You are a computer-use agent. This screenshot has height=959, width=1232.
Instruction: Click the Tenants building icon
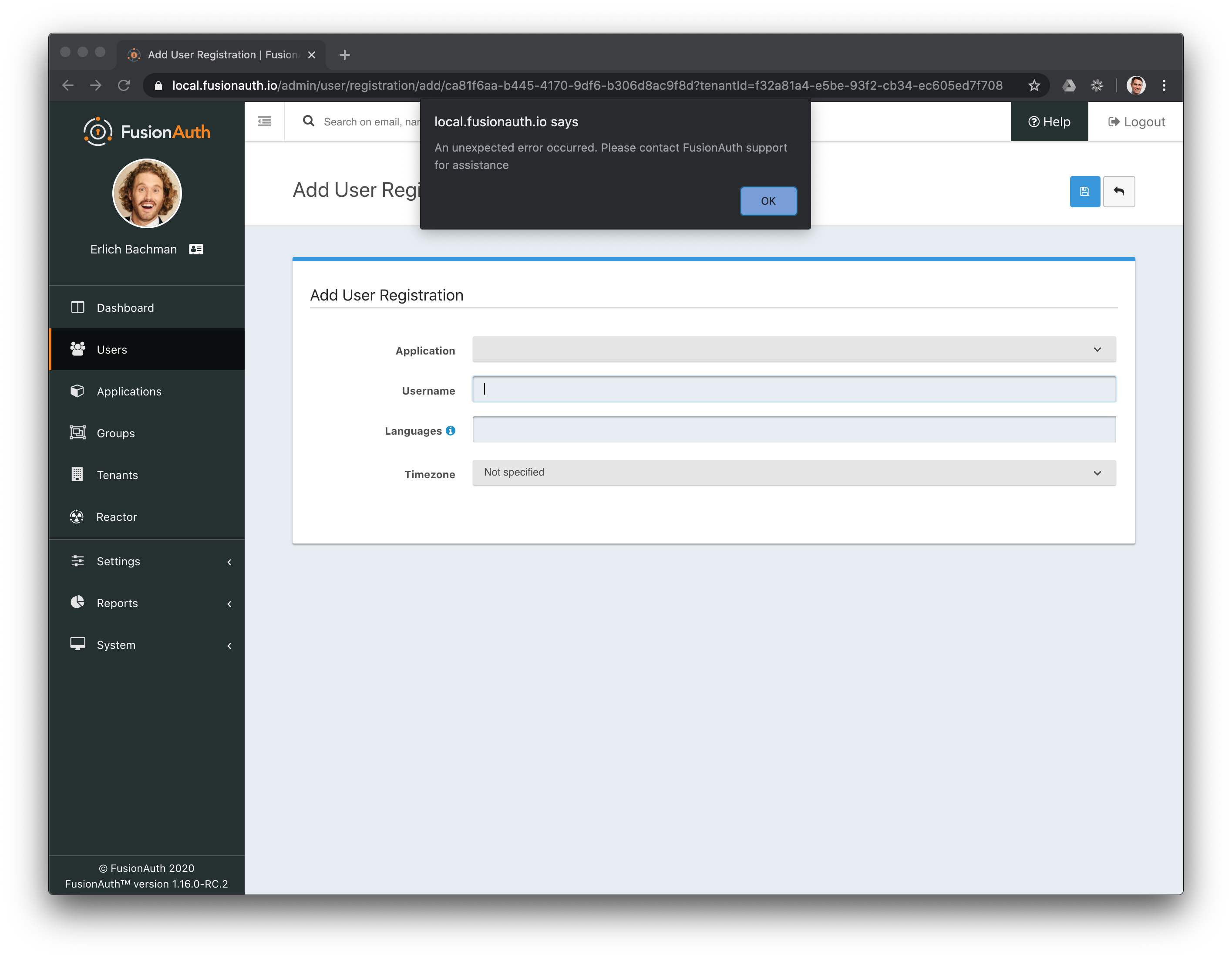(78, 474)
